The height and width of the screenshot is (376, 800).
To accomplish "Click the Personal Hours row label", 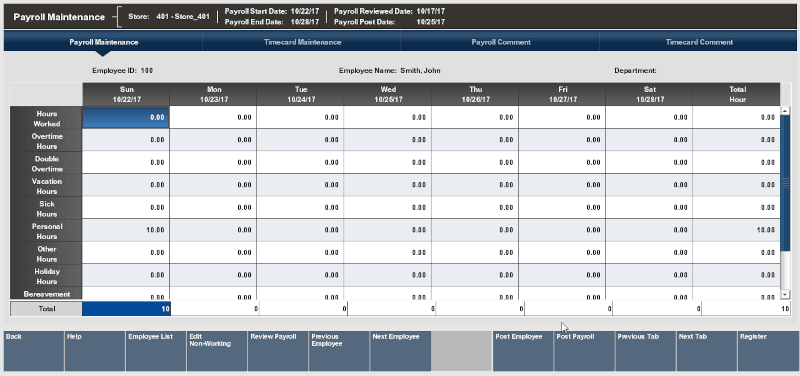I will pyautogui.click(x=46, y=231).
